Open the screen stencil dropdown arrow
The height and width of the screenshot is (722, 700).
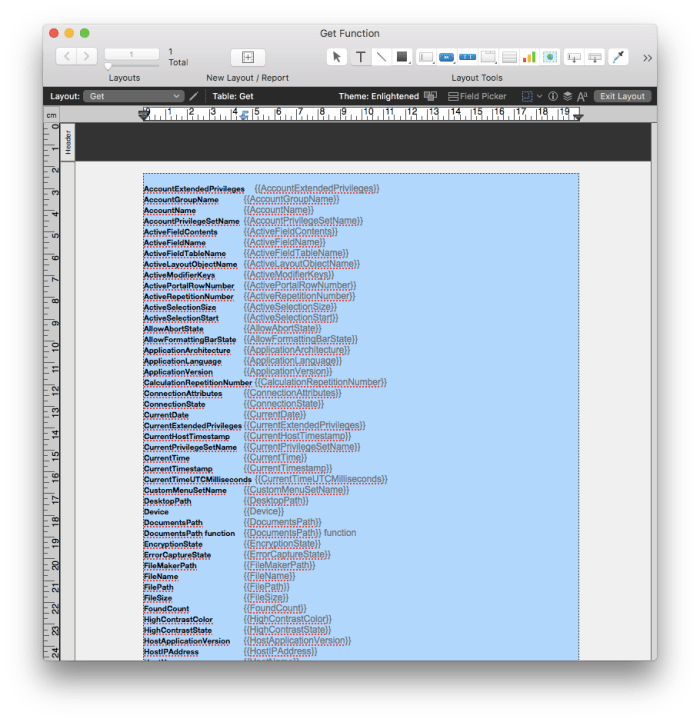(x=540, y=96)
